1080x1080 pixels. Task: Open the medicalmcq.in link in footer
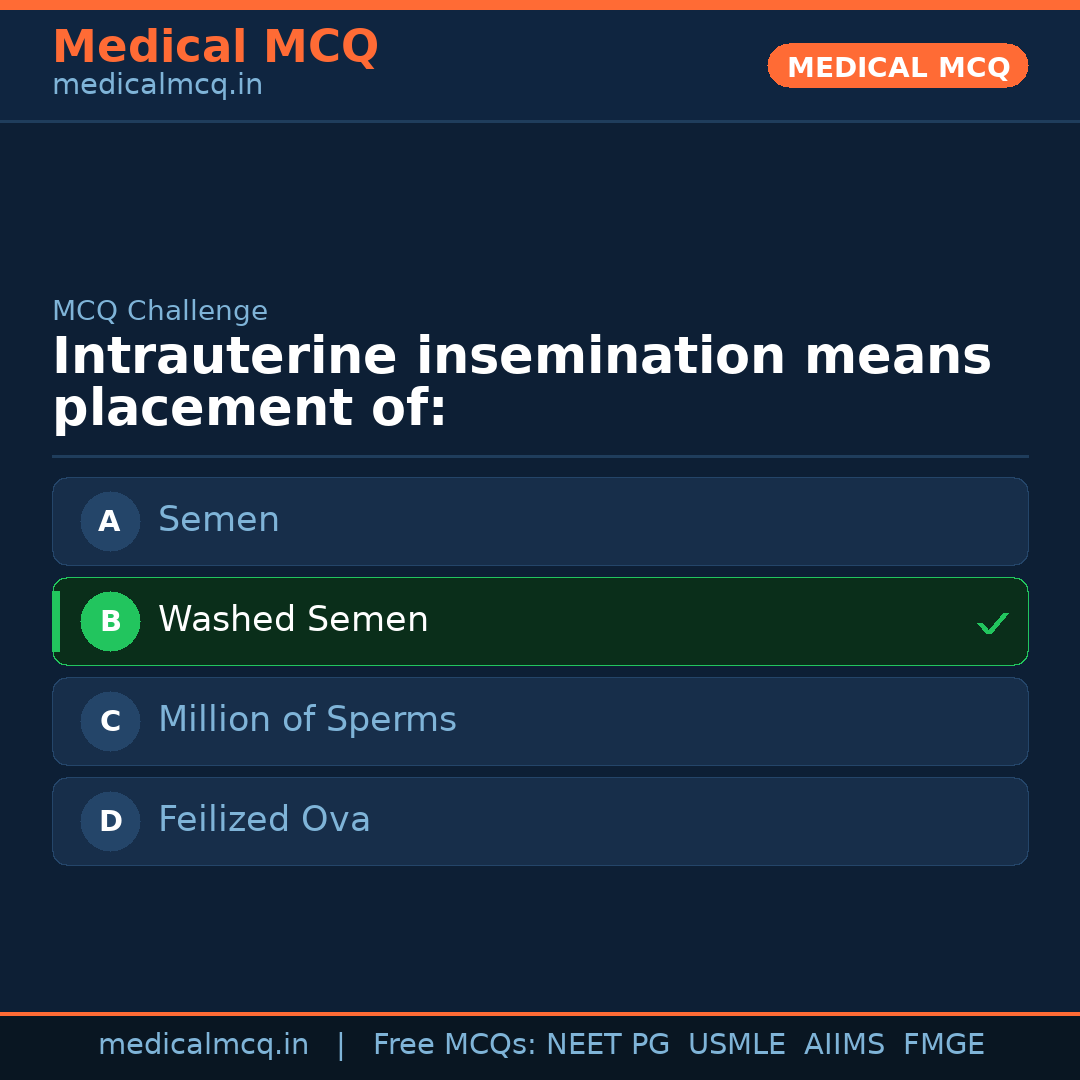point(203,1045)
